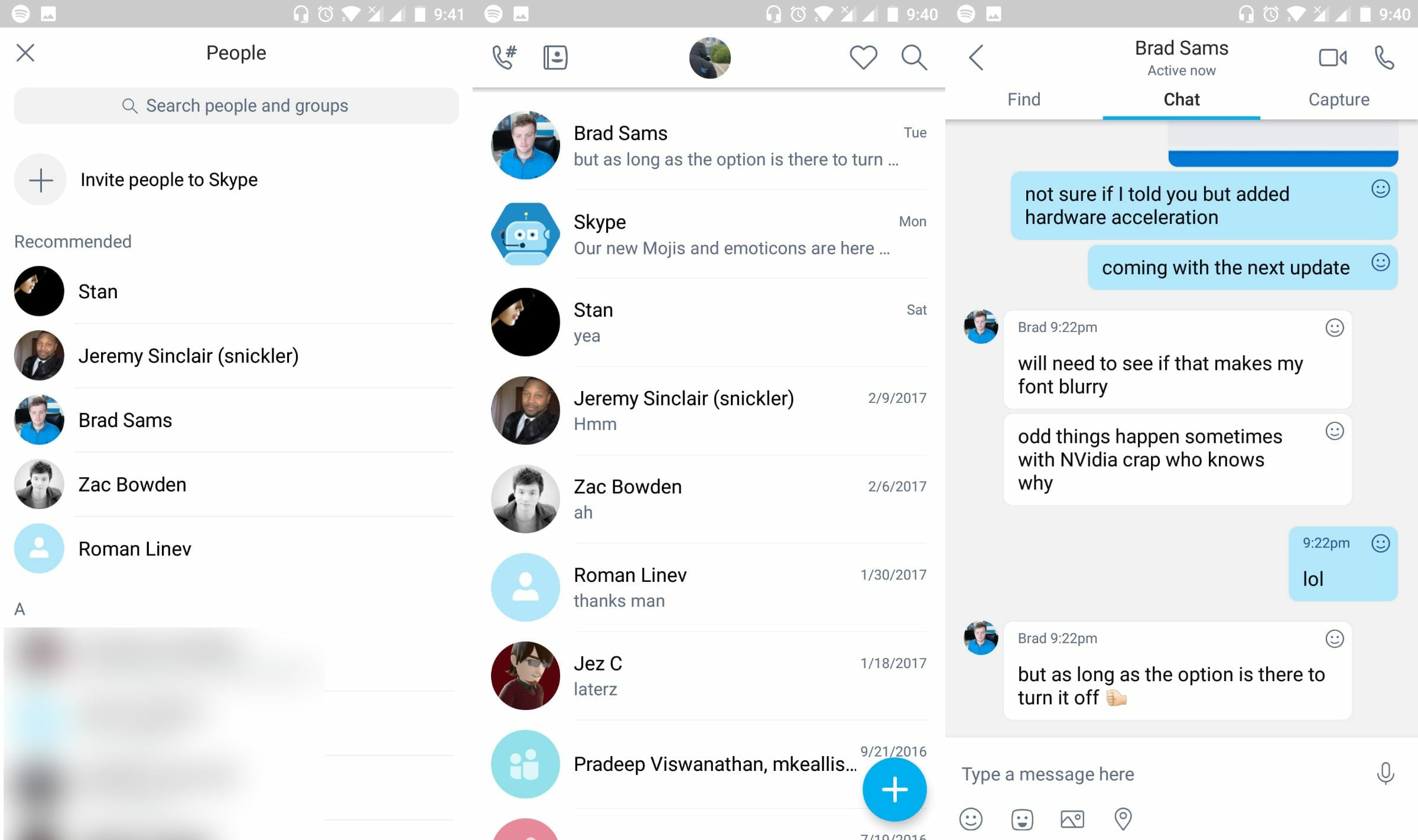Switch to the Capture tab
Screen dimensions: 1418x840
tap(1339, 98)
